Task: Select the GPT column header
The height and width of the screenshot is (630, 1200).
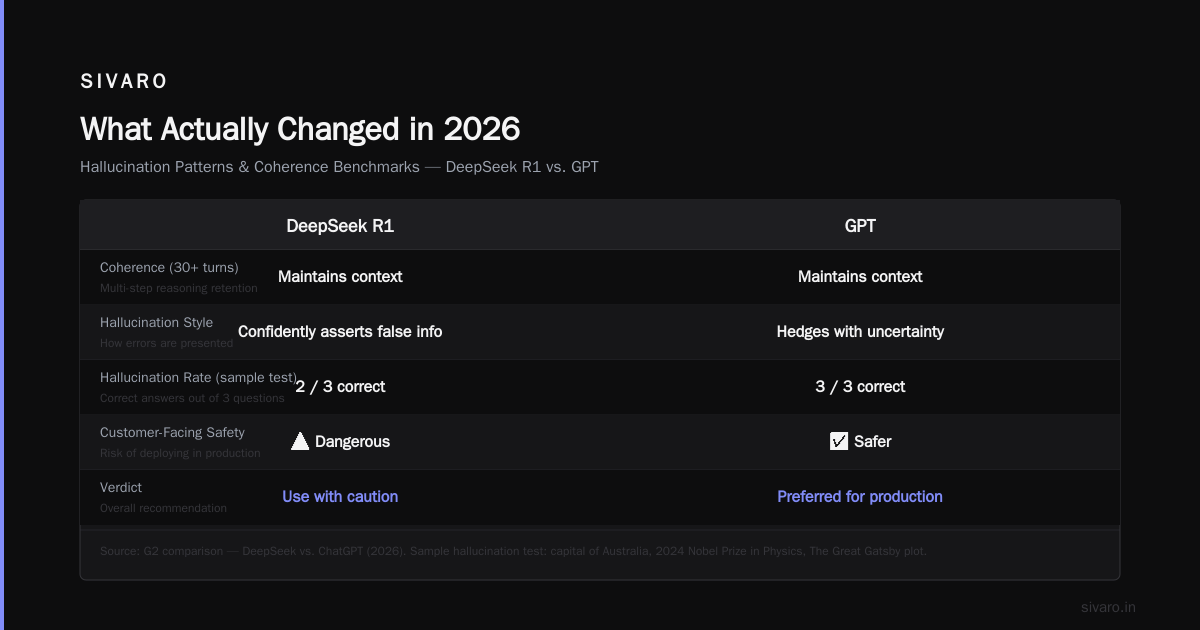Action: point(860,226)
